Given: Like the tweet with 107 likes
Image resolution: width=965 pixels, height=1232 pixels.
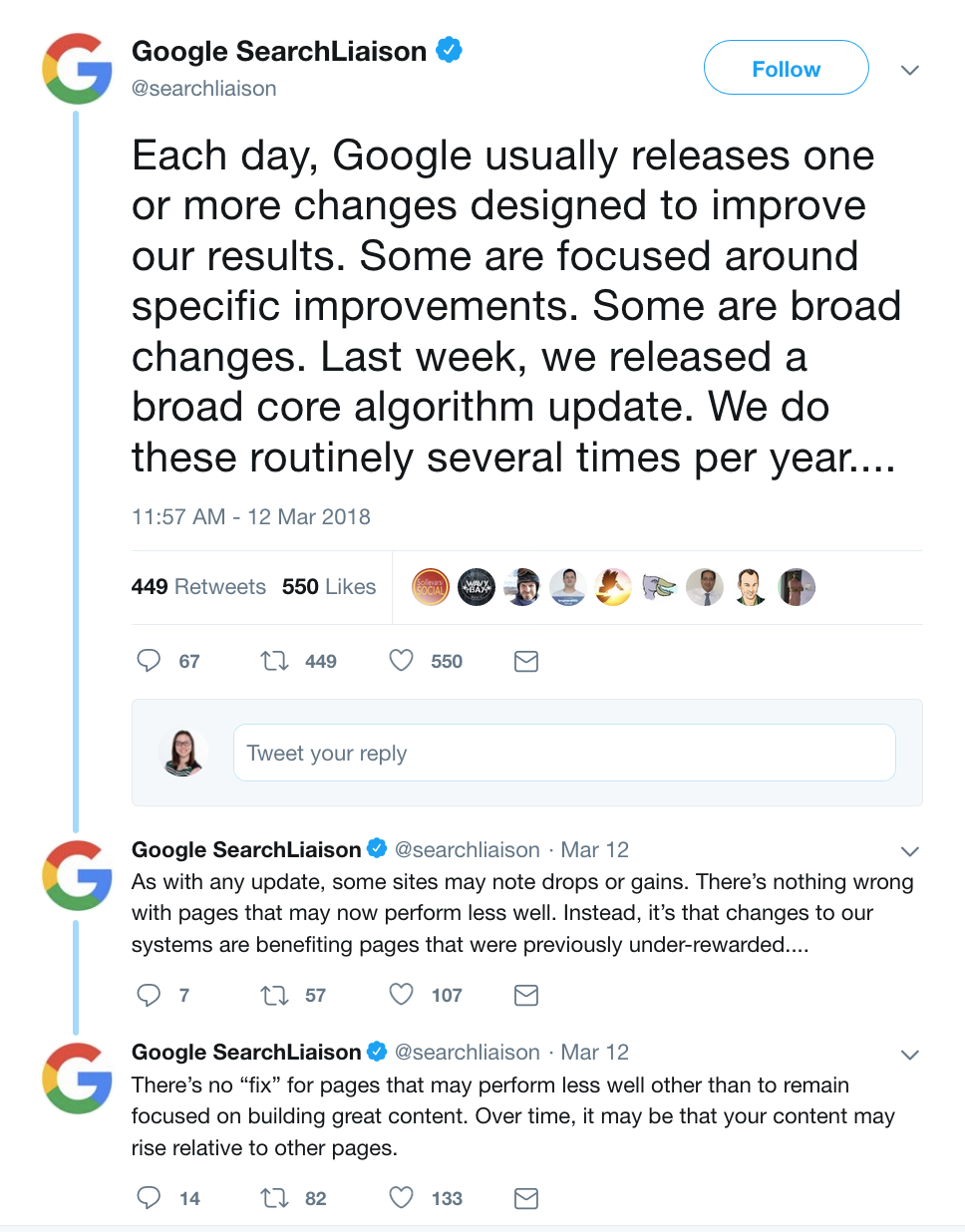Looking at the screenshot, I should click(x=402, y=995).
